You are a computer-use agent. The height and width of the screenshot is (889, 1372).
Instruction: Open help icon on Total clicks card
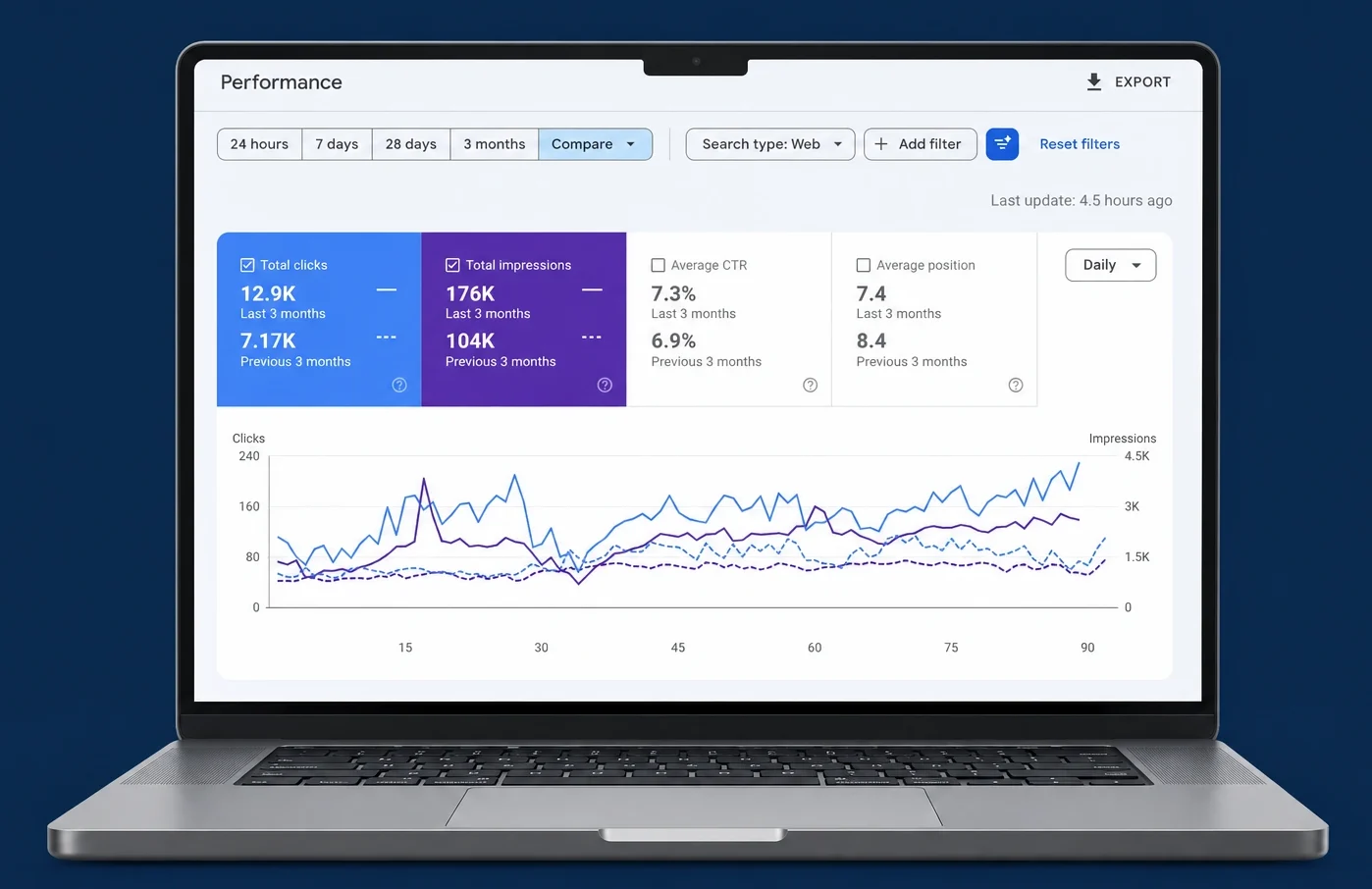point(399,385)
